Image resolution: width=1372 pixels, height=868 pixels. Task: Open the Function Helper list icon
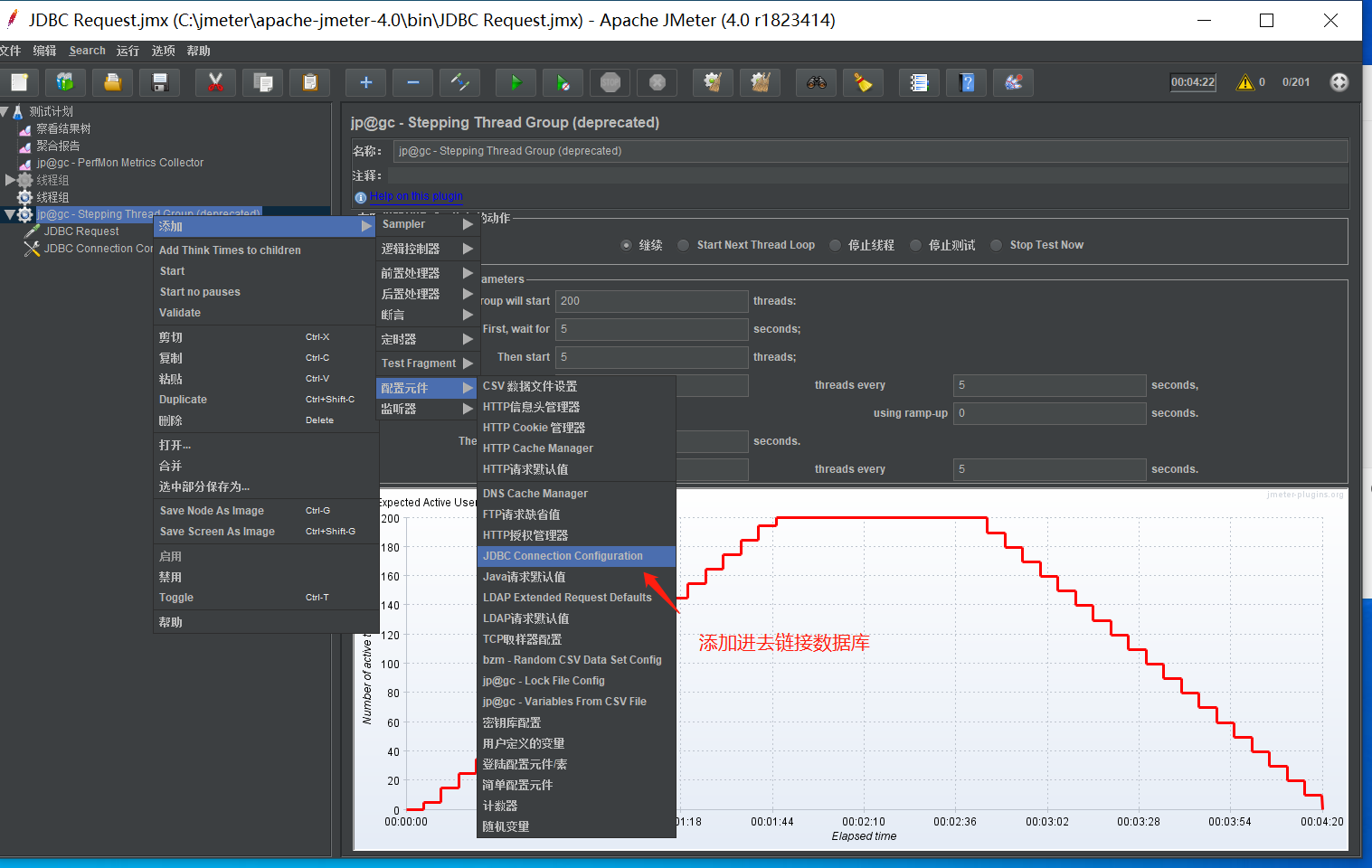(x=919, y=82)
